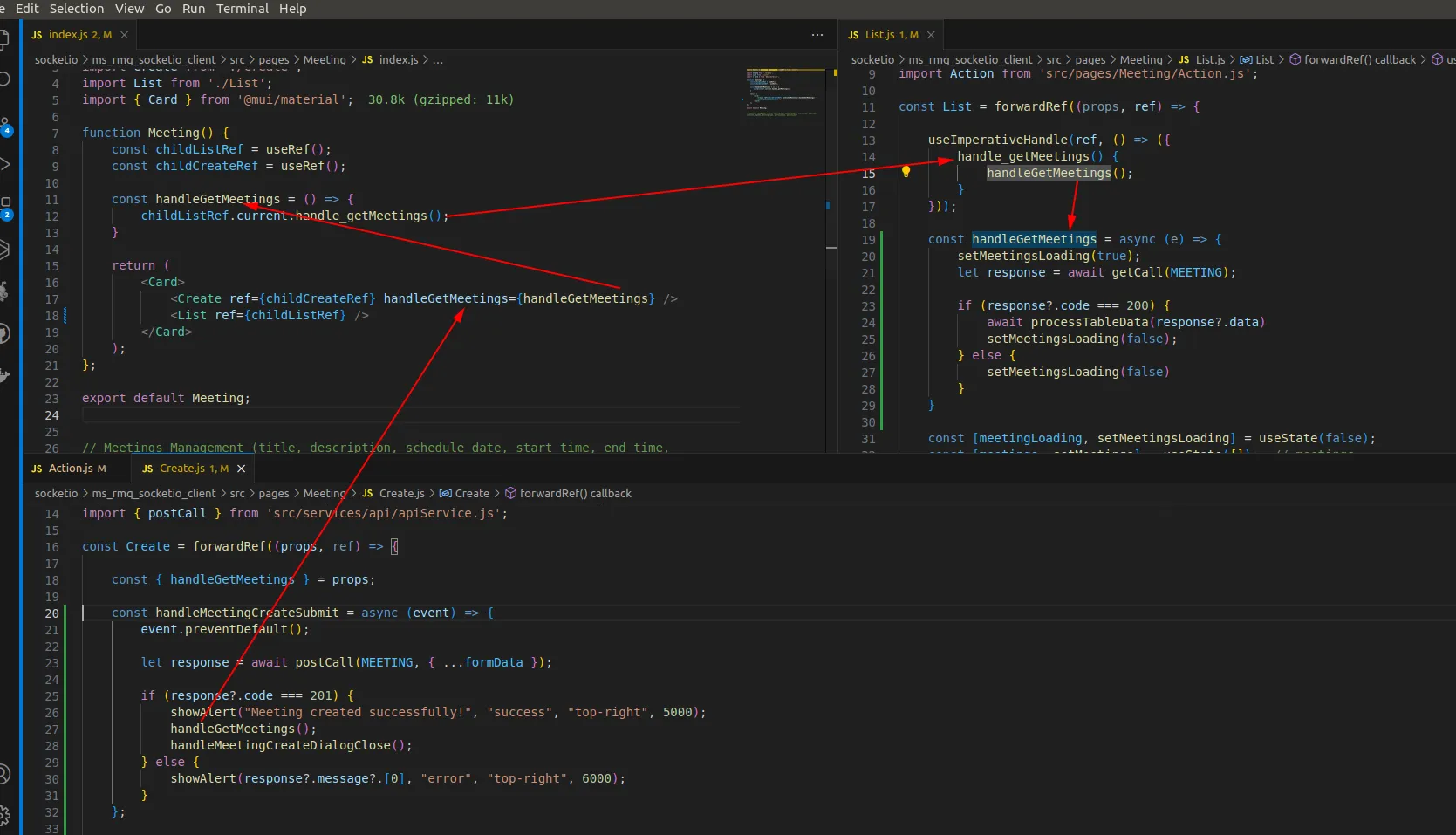This screenshot has height=835, width=1456.
Task: Open the Accounts menu icon
Action: 4,774
